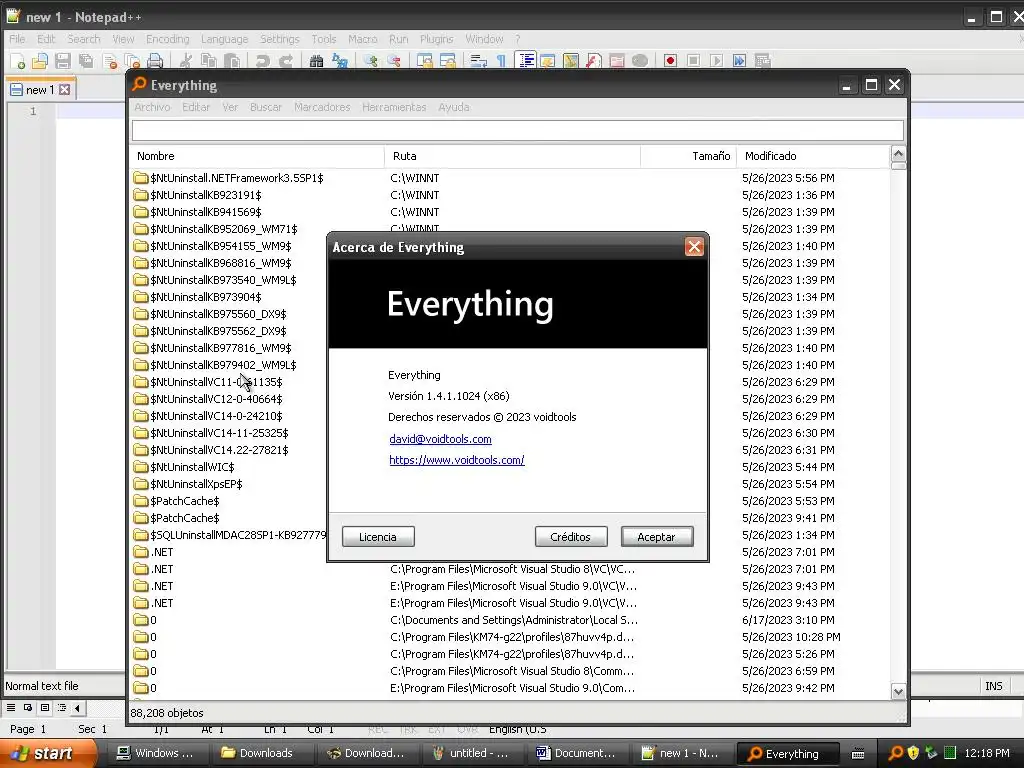
Task: Click the results scrollbar down arrow
Action: point(899,691)
